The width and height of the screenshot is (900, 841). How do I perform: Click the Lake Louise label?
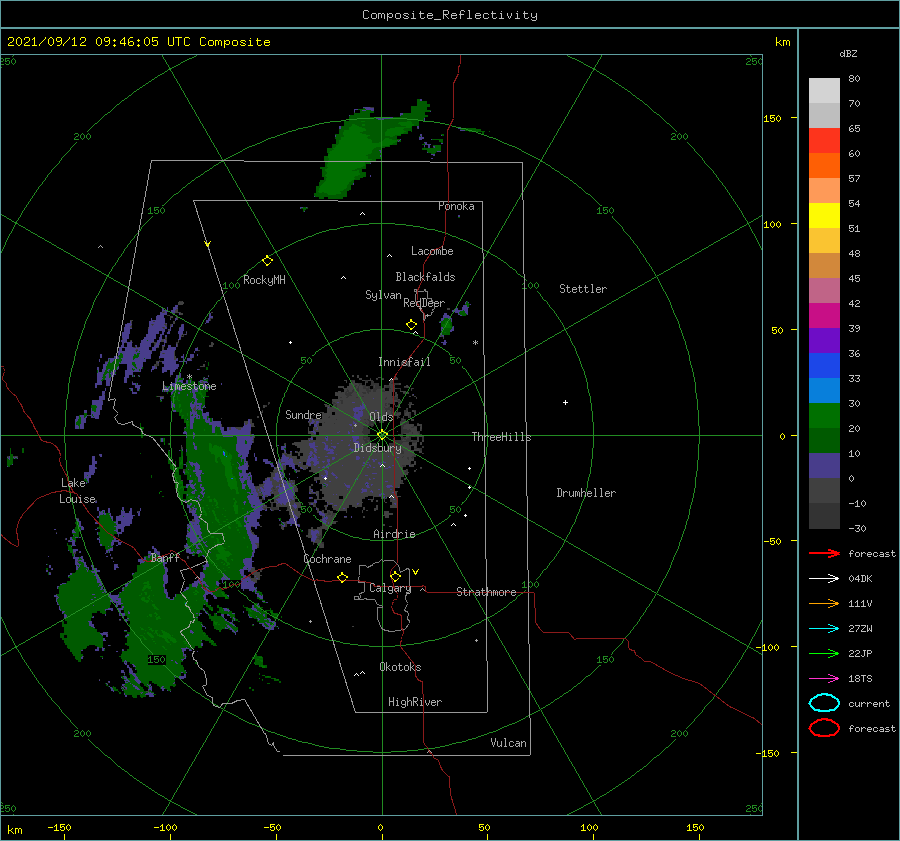(77, 491)
